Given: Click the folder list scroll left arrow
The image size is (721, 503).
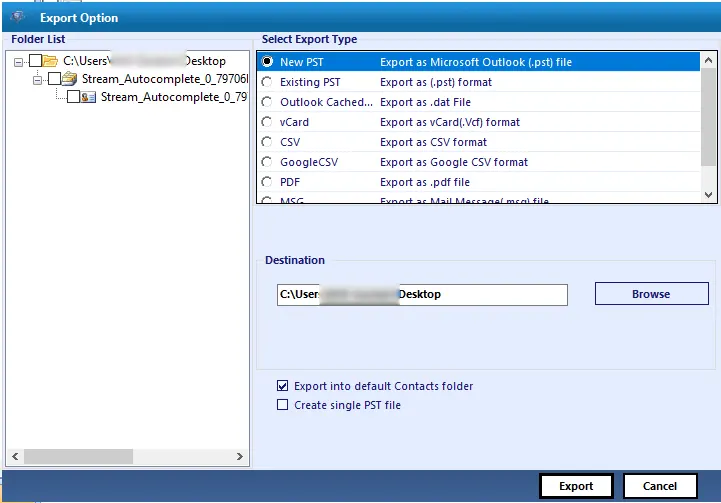Looking at the screenshot, I should pos(15,456).
